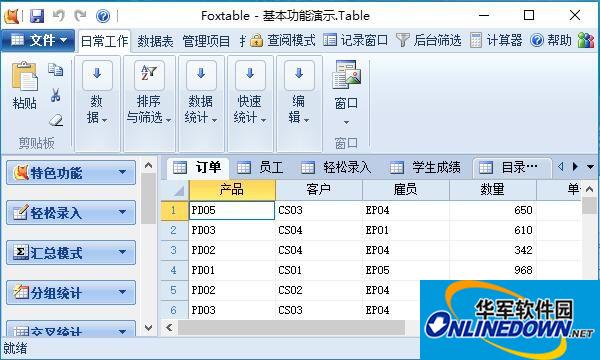Click the 客户 column header
Viewport: 600px width, 360px height.
pos(319,189)
